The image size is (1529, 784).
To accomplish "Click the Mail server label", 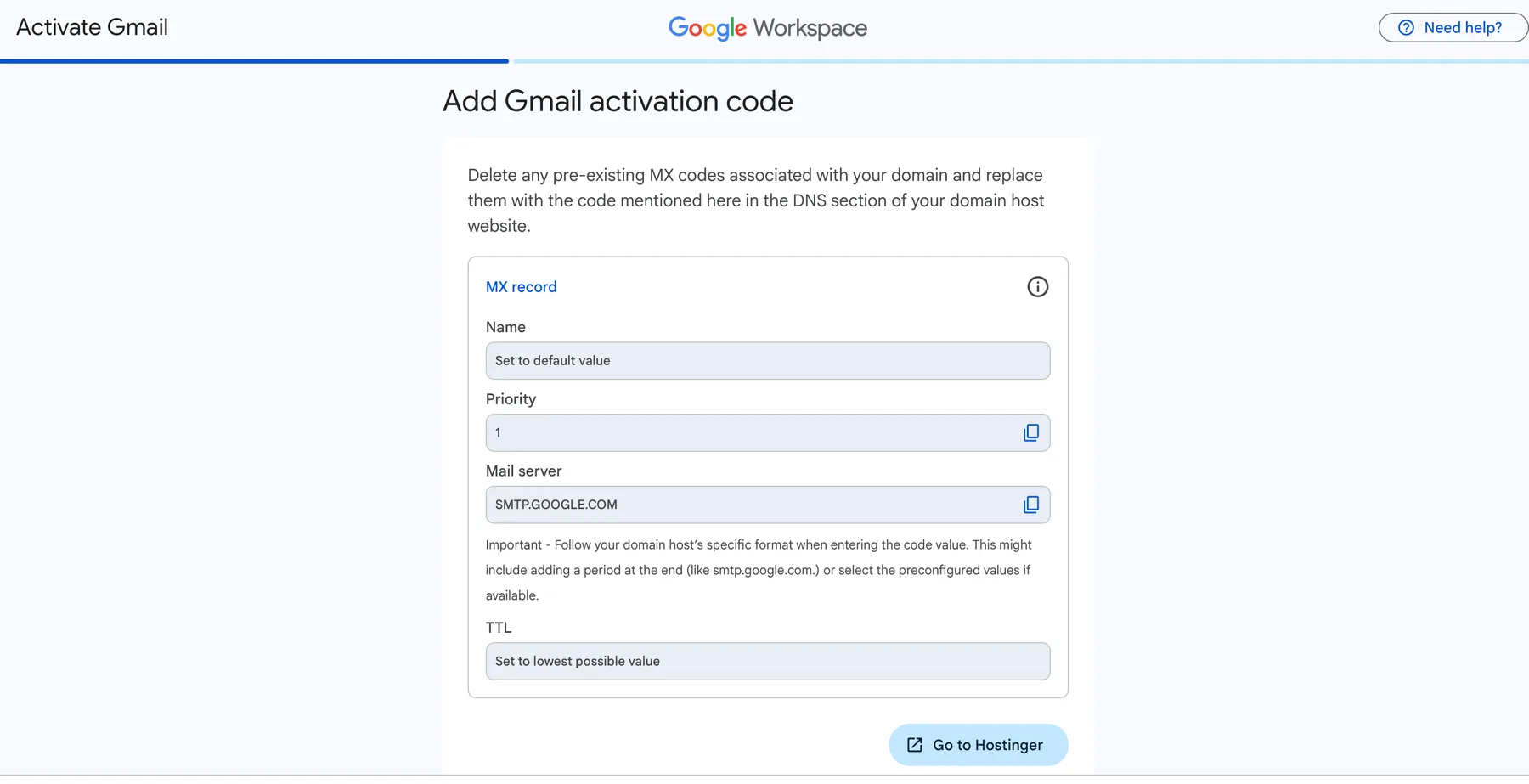I will coord(523,471).
